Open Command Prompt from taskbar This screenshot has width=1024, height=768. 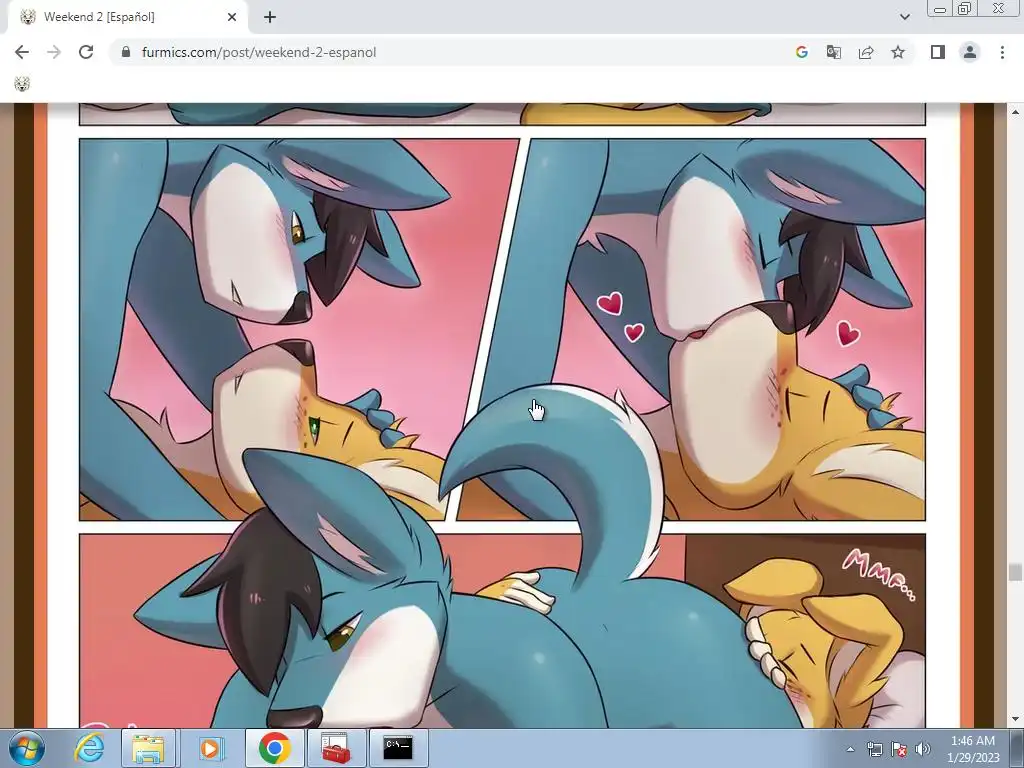(398, 748)
